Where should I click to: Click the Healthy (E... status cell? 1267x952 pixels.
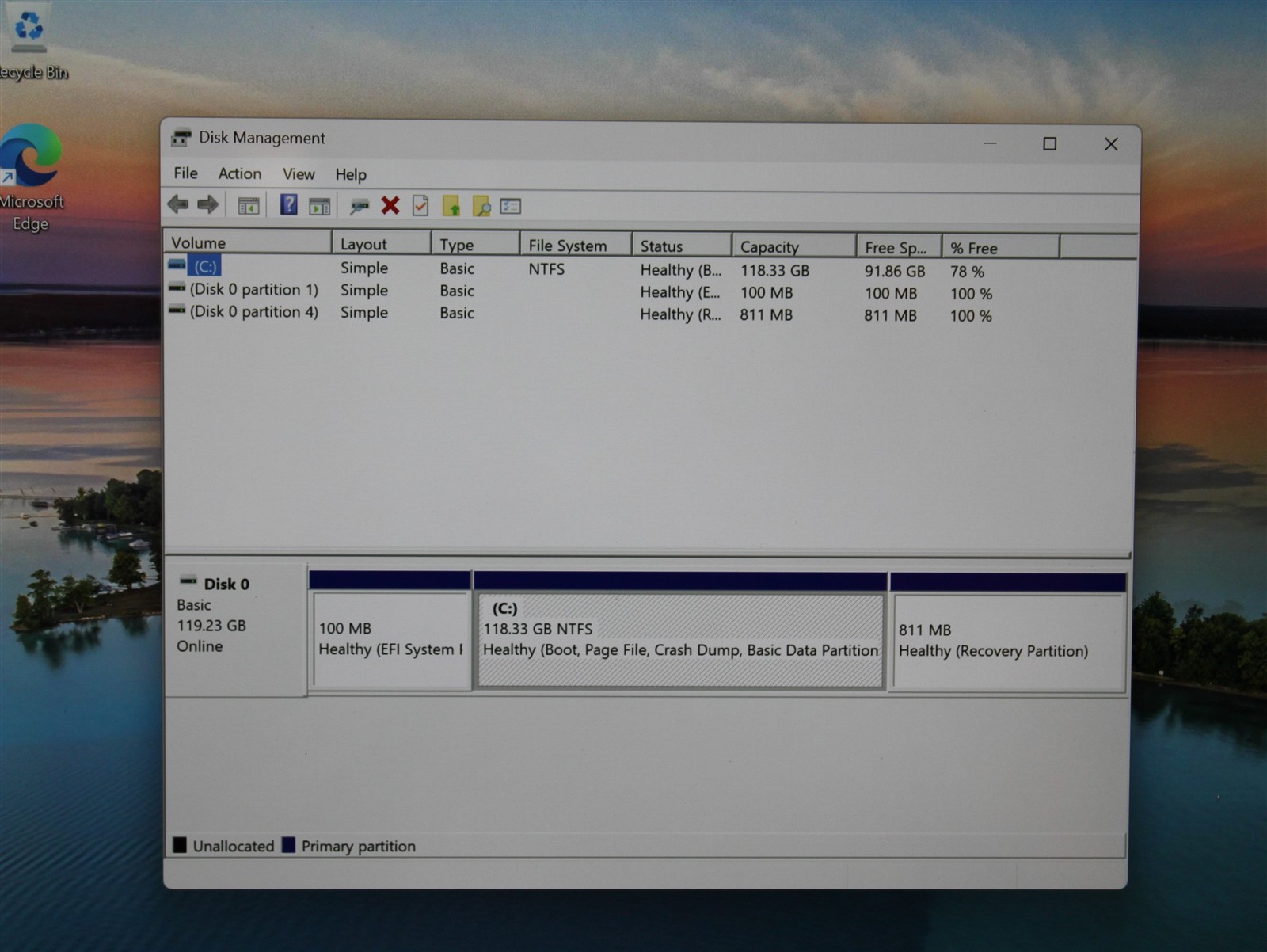pyautogui.click(x=680, y=292)
